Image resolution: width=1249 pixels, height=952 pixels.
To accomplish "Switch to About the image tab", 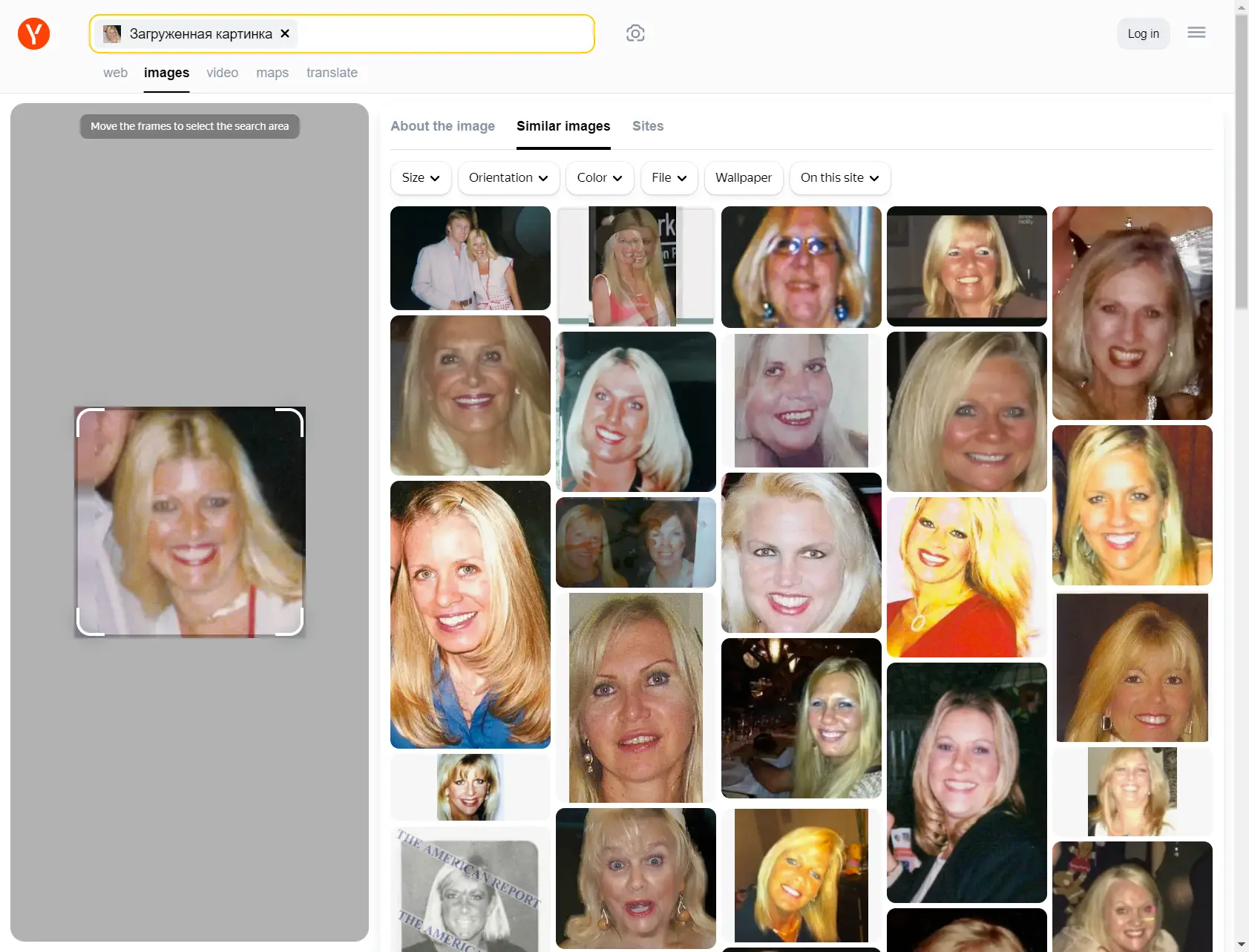I will point(442,126).
